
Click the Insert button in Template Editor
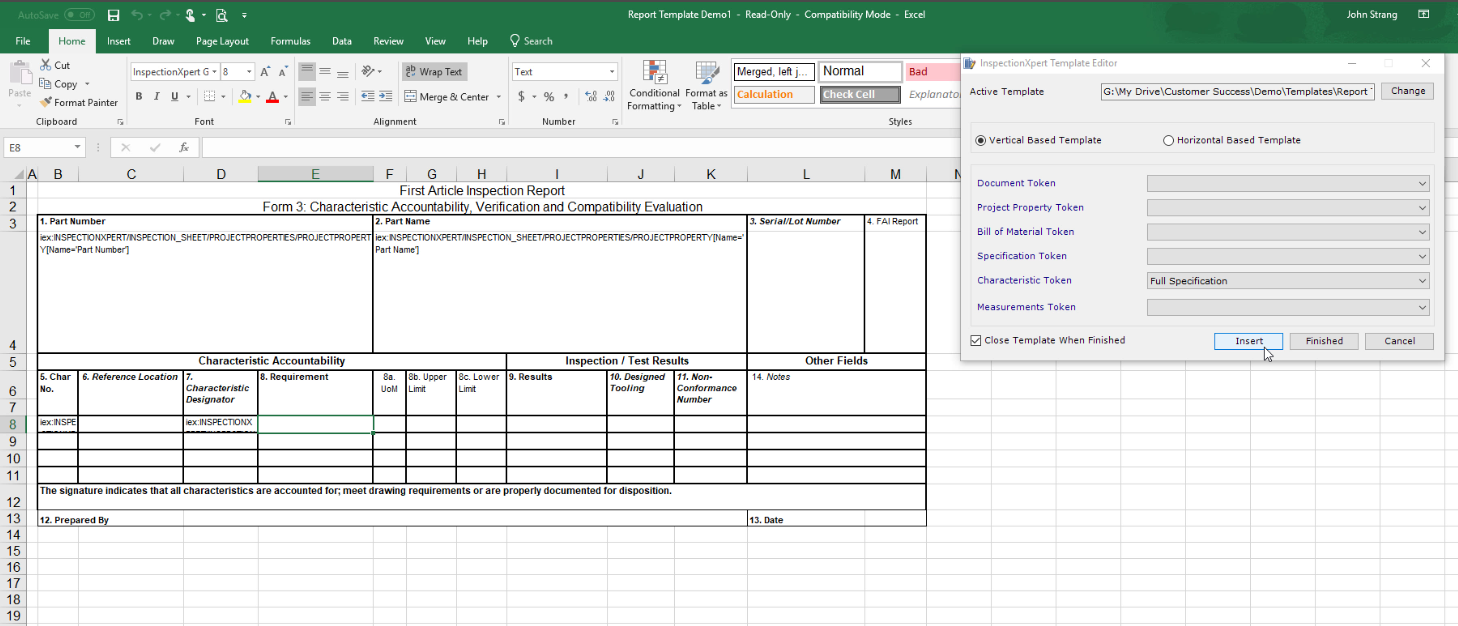coord(1248,340)
